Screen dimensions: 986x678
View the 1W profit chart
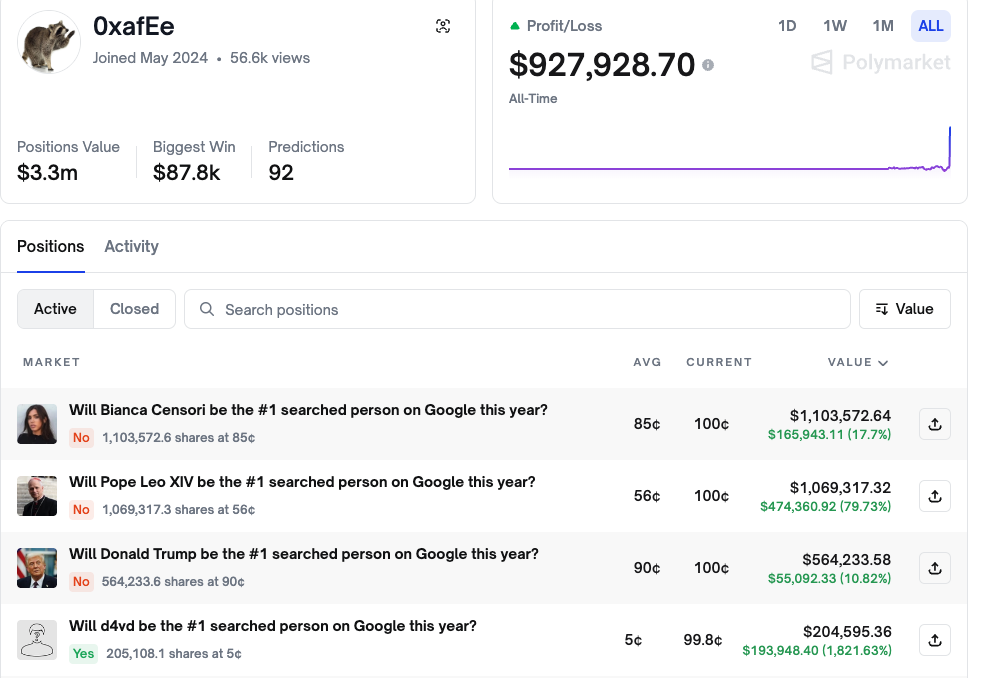pyautogui.click(x=835, y=26)
